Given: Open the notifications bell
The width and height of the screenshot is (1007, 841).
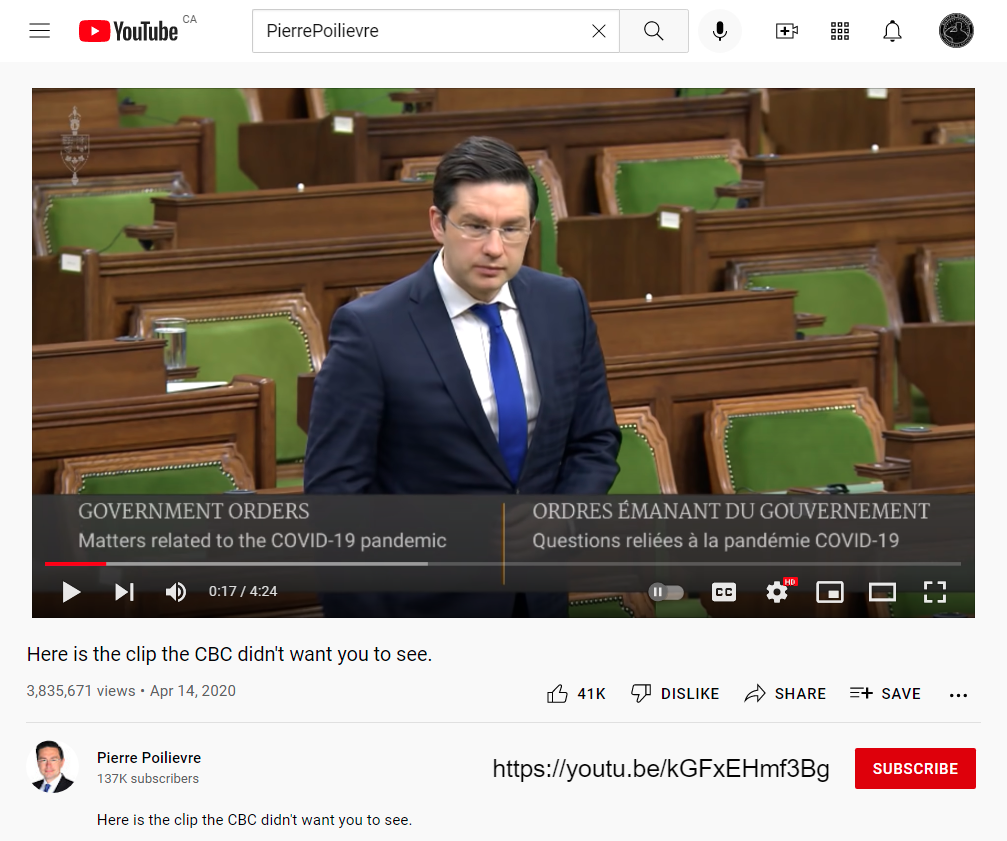Looking at the screenshot, I should (892, 31).
